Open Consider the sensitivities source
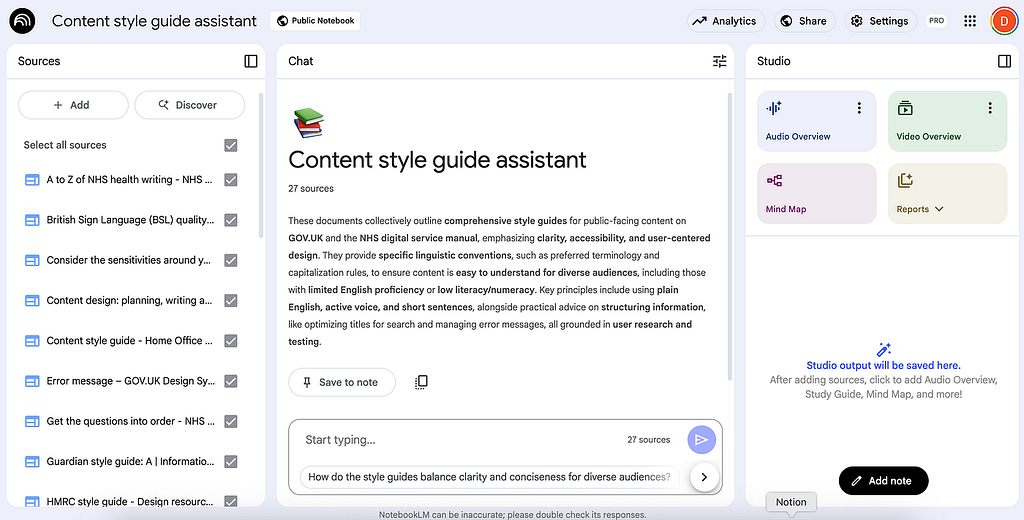 [x=129, y=260]
